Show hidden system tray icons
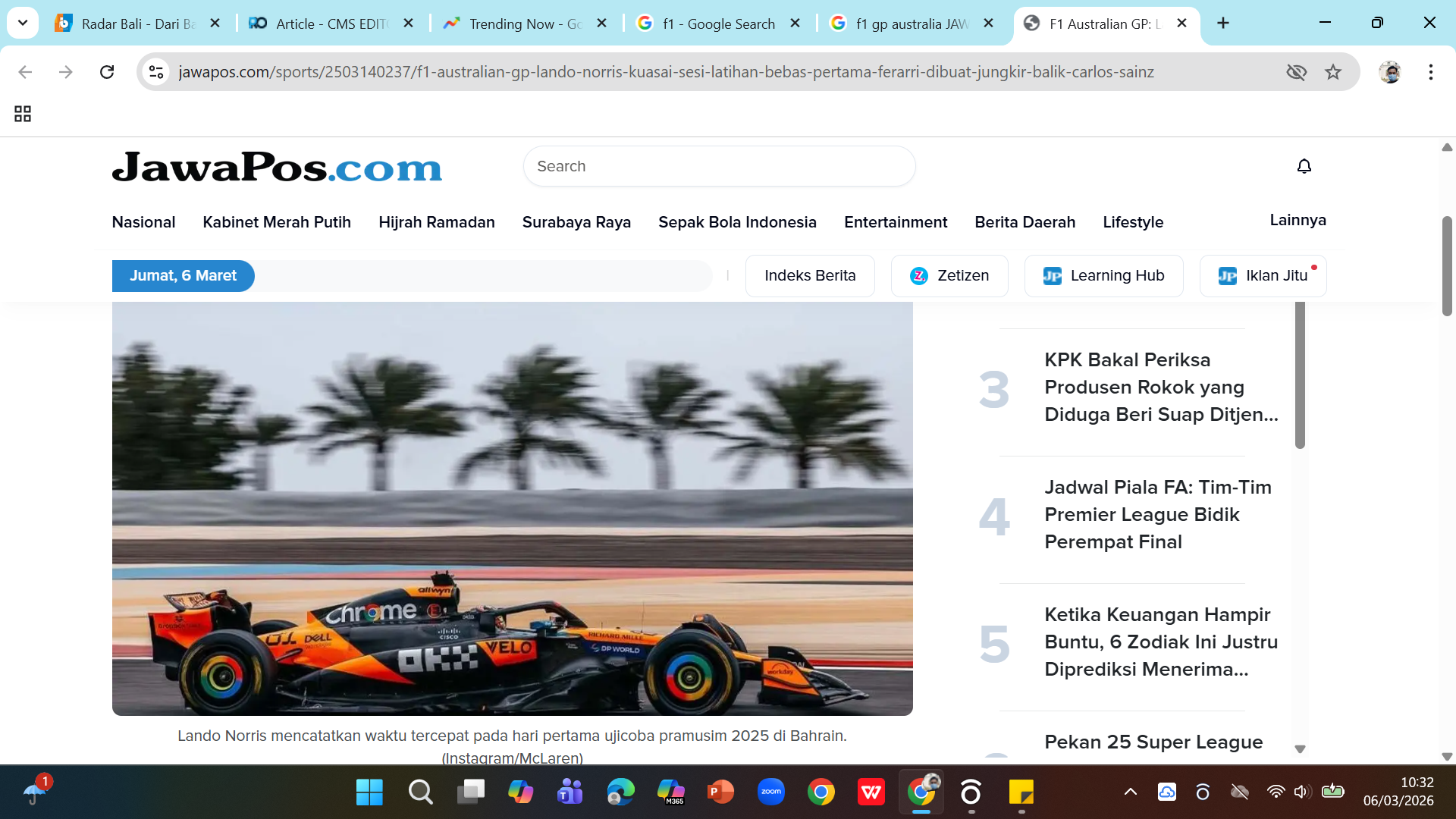Viewport: 1456px width, 819px height. [1131, 792]
